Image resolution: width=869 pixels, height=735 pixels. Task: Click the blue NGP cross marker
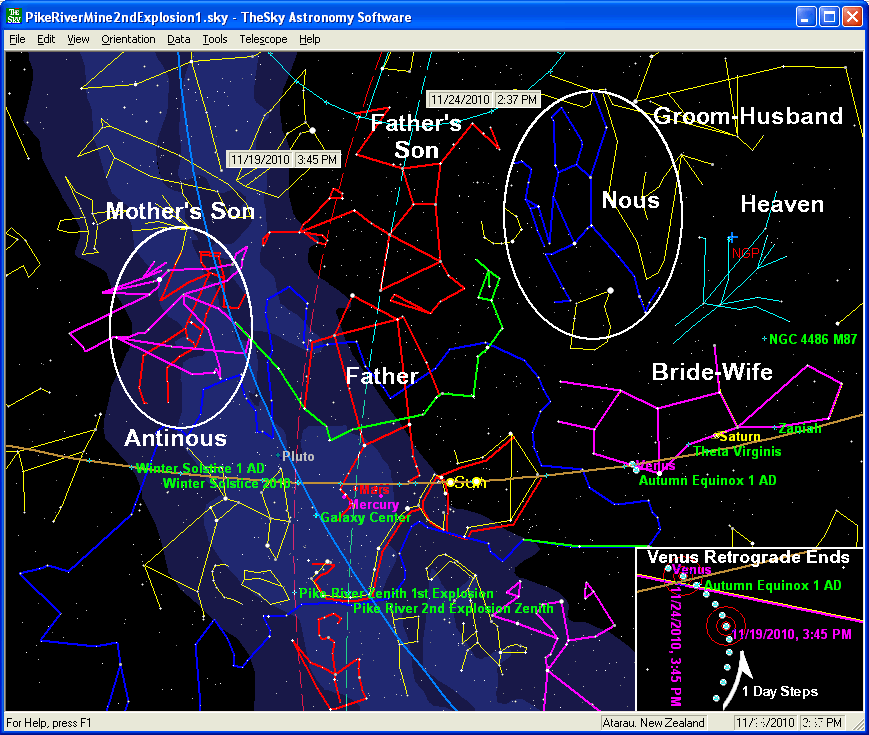click(x=731, y=237)
